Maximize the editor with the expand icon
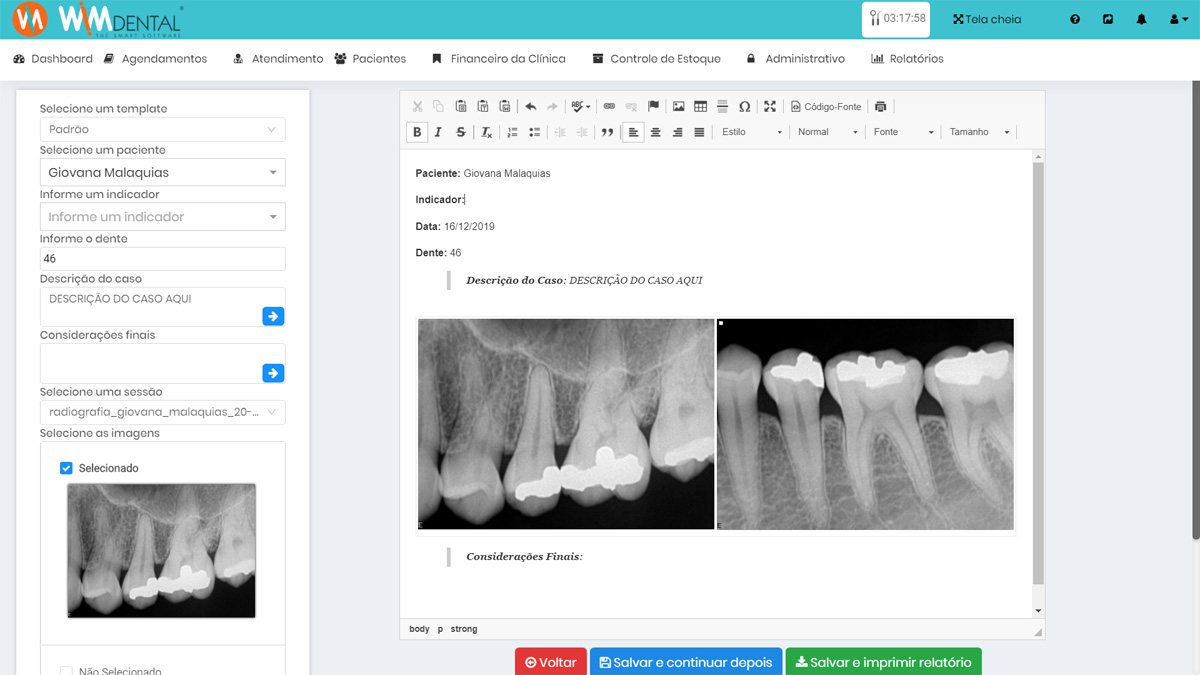 tap(769, 106)
